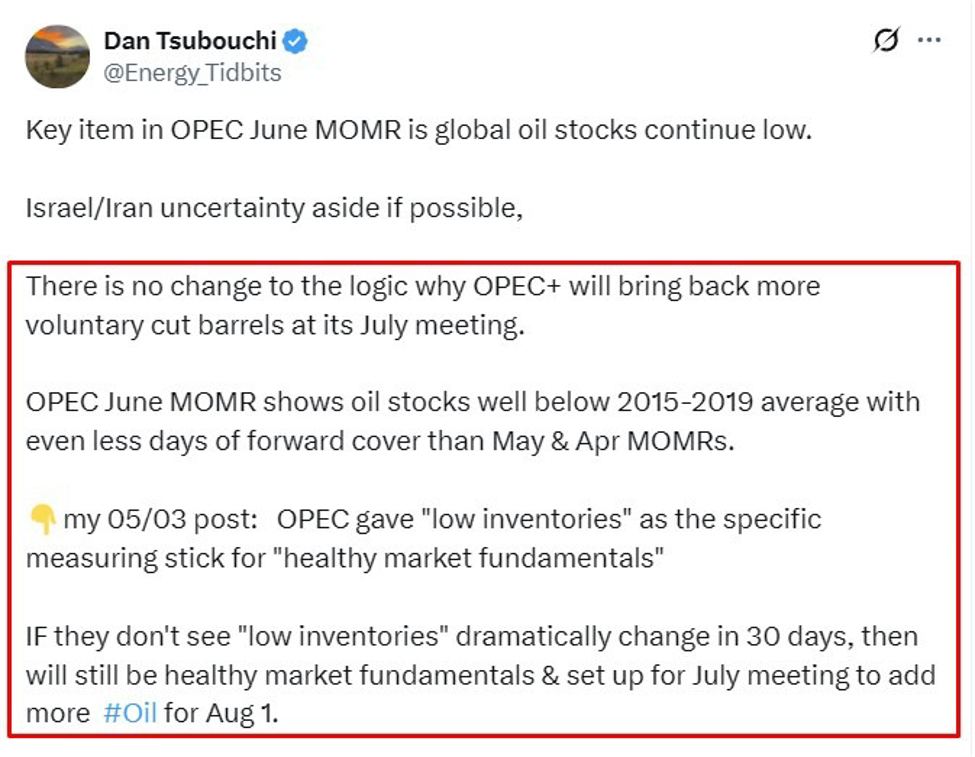Click the "voluntary cut barrels" line
The image size is (975, 757).
coord(274,326)
